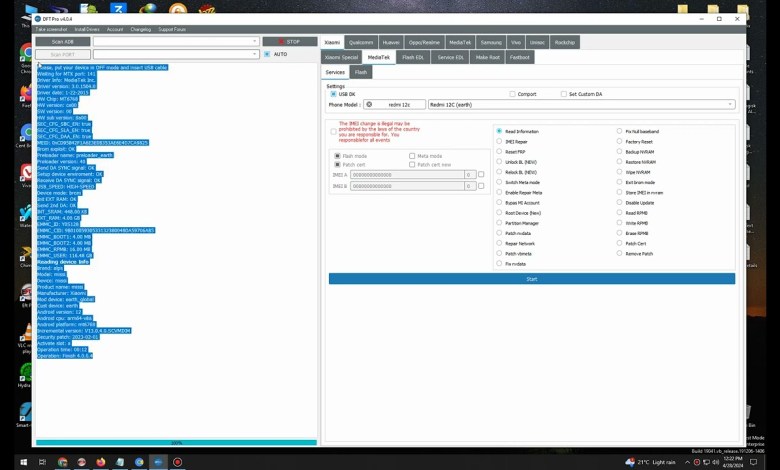Select the Erase RPMB option
The image size is (780, 470).
tap(619, 233)
